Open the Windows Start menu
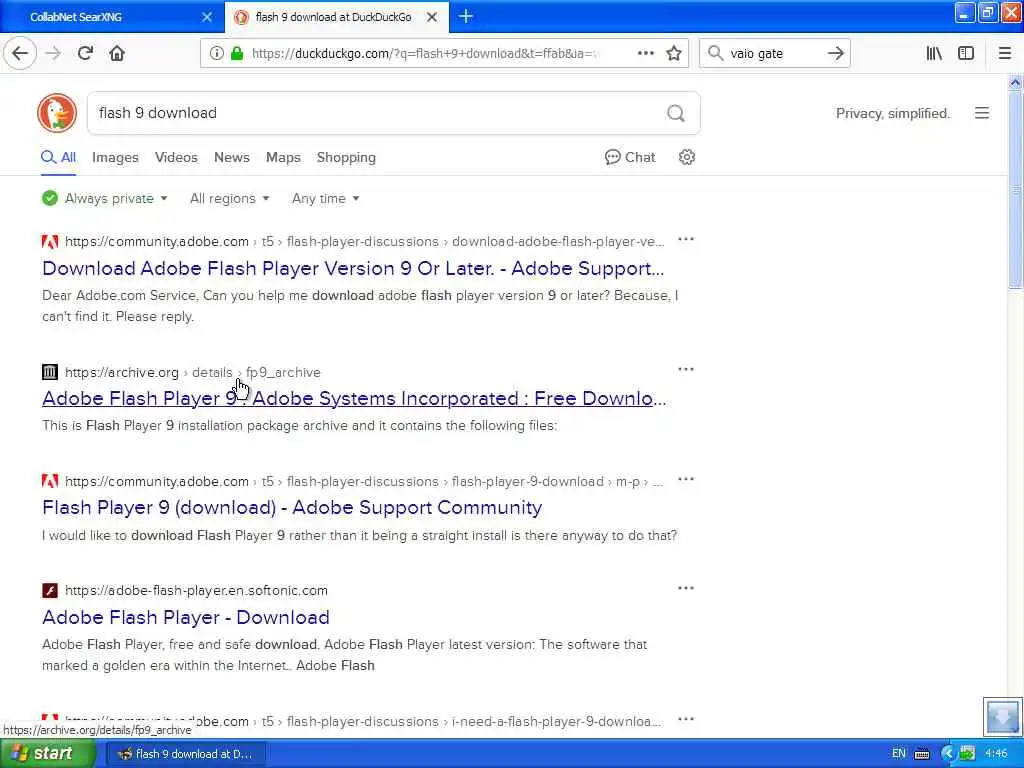 click(48, 754)
